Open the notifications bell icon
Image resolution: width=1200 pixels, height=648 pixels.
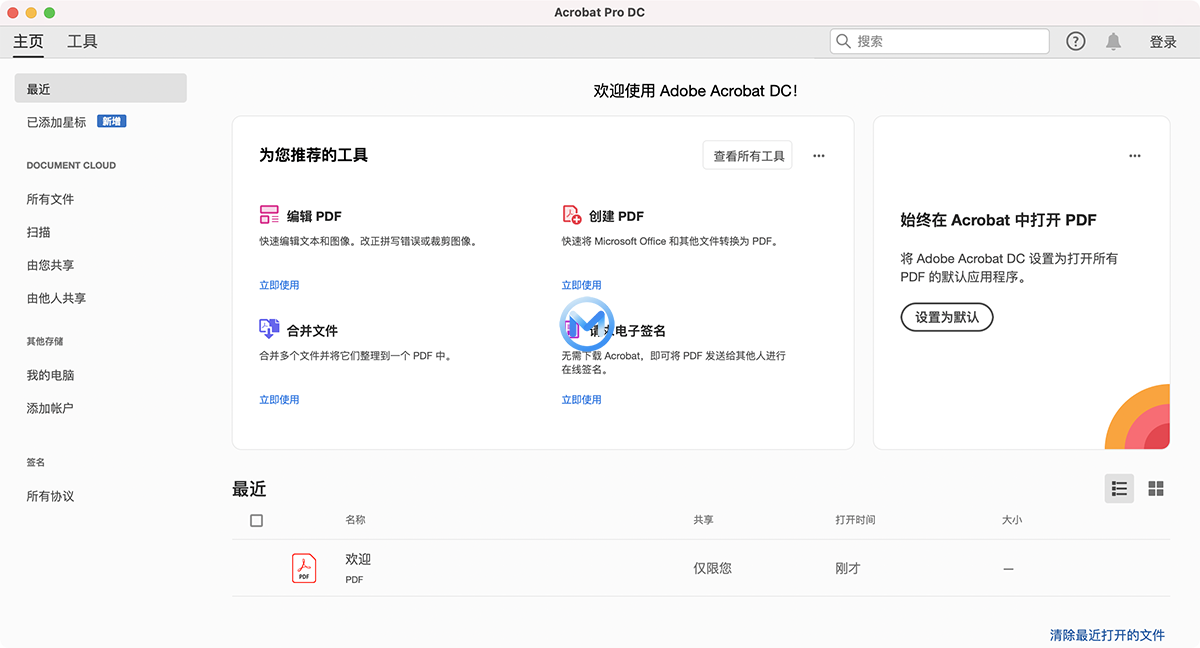coord(1113,41)
